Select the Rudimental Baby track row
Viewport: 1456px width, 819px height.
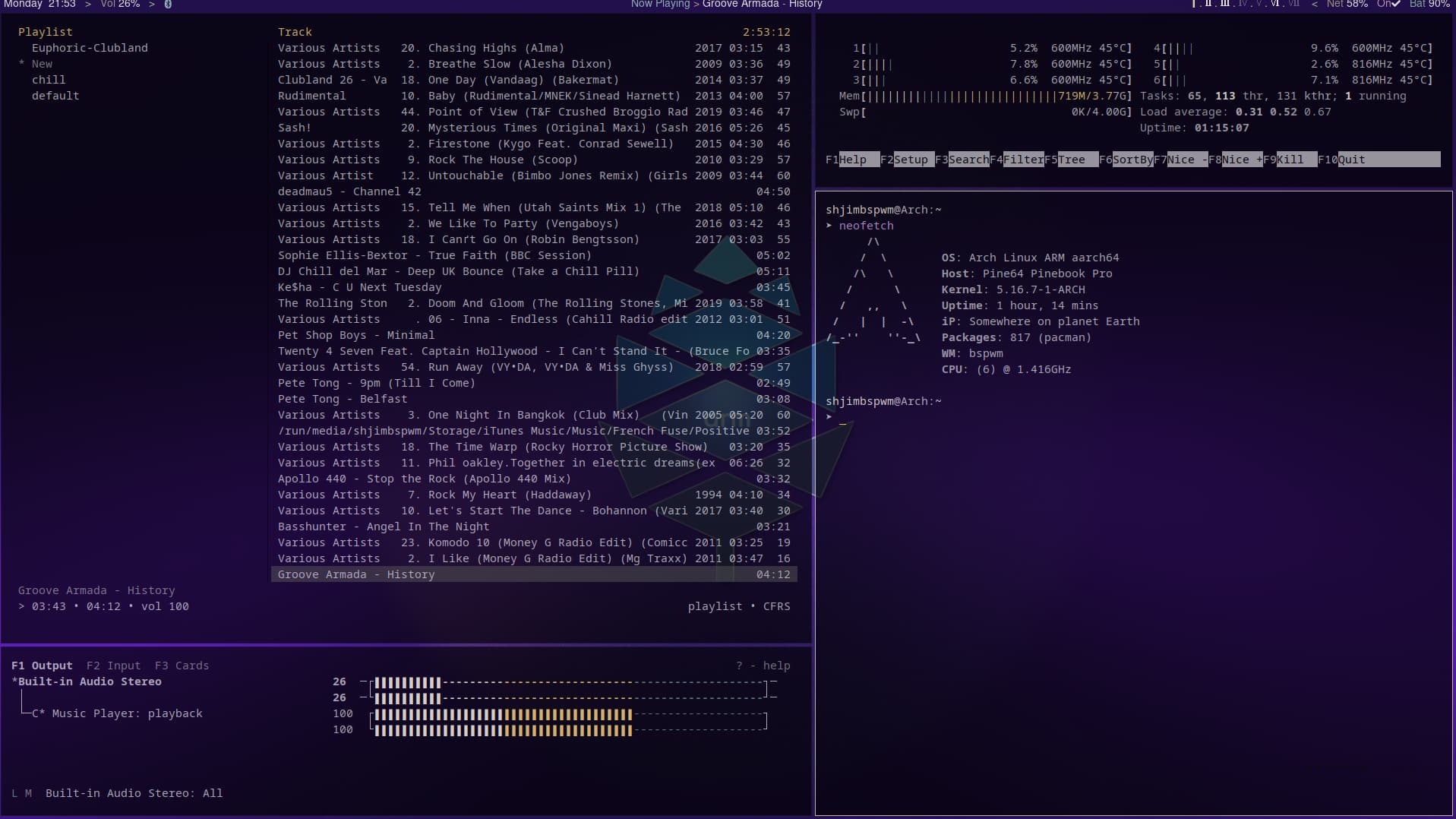533,96
